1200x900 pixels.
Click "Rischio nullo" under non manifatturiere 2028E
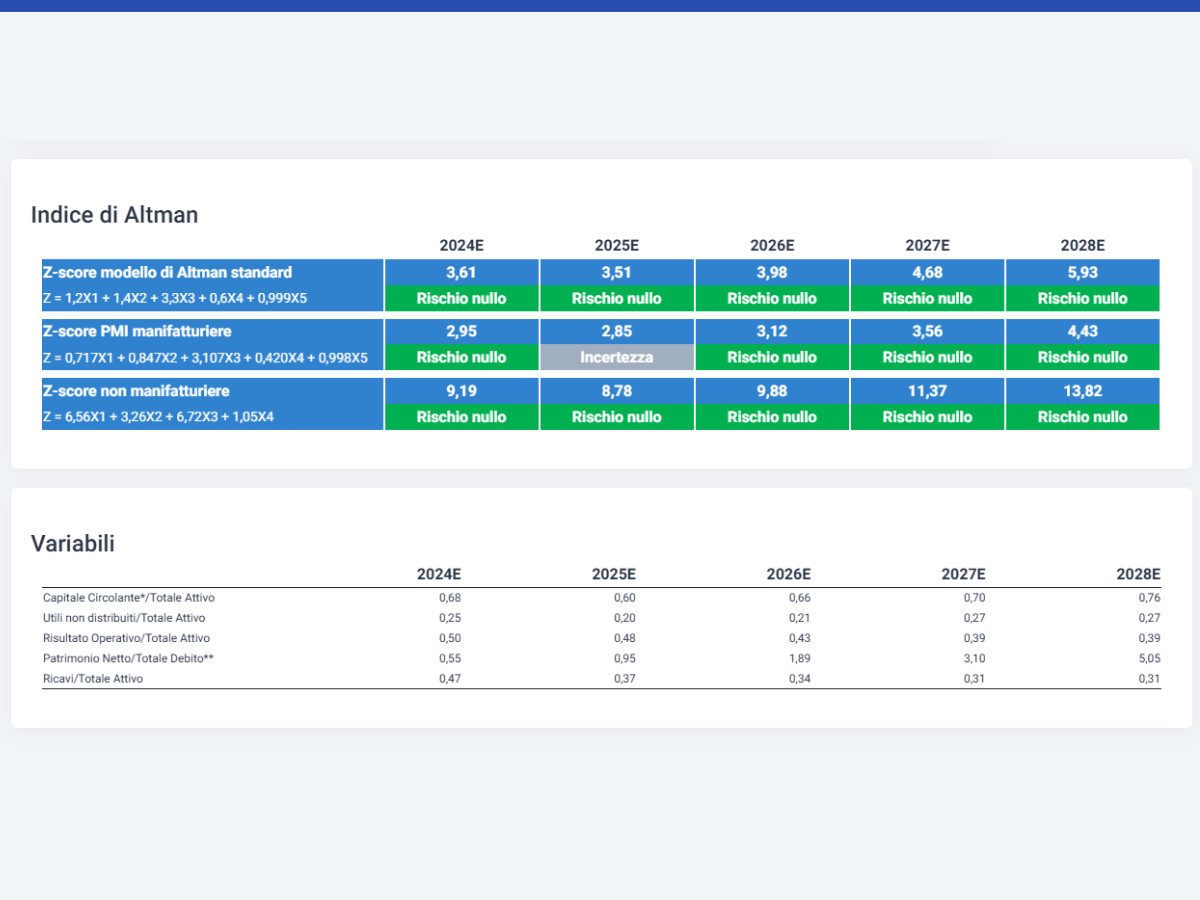1083,417
